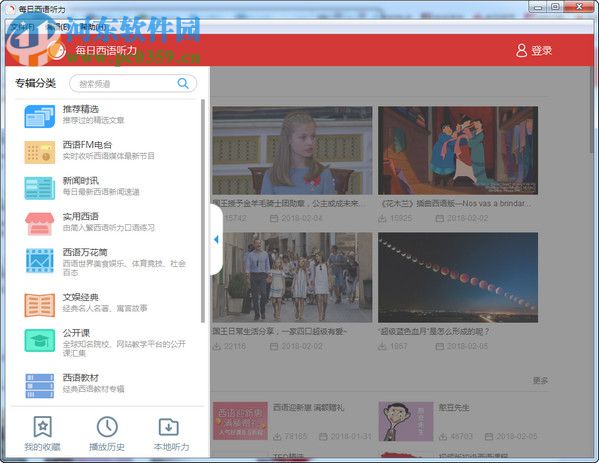Select 公开课 category title

pyautogui.click(x=76, y=333)
